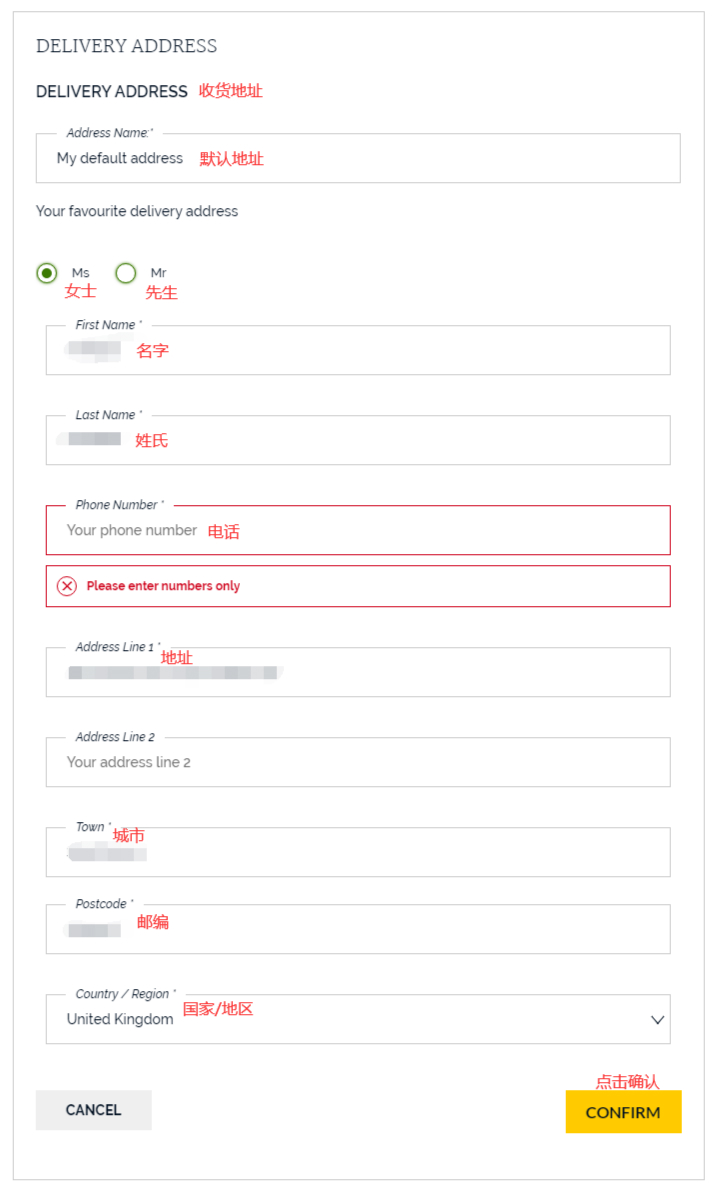Viewport: 715px width, 1186px height.
Task: Click the Country / Region chevron arrow
Action: 657,1020
